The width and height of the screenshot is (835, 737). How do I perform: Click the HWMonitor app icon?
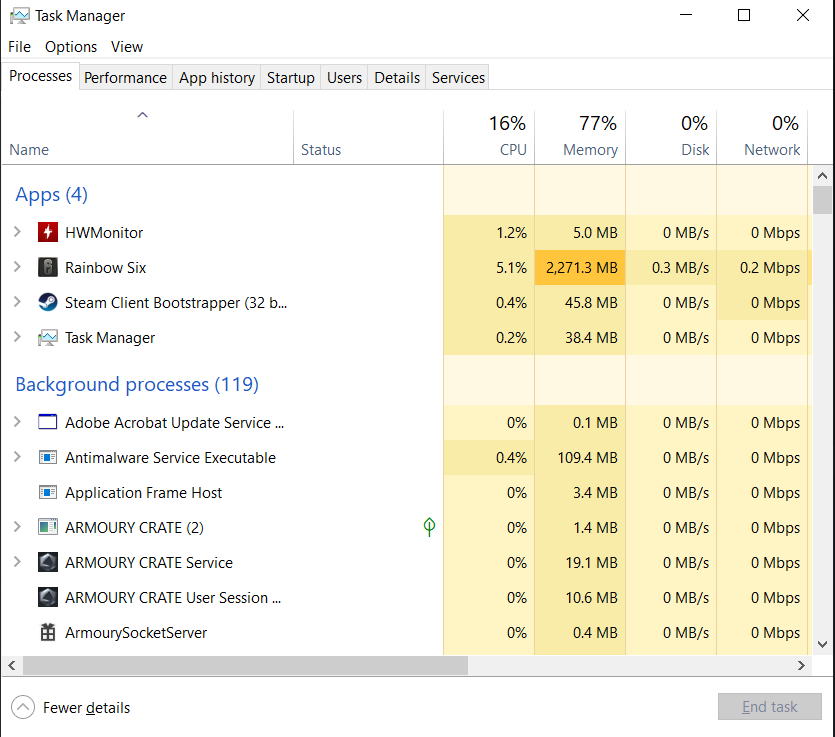48,232
